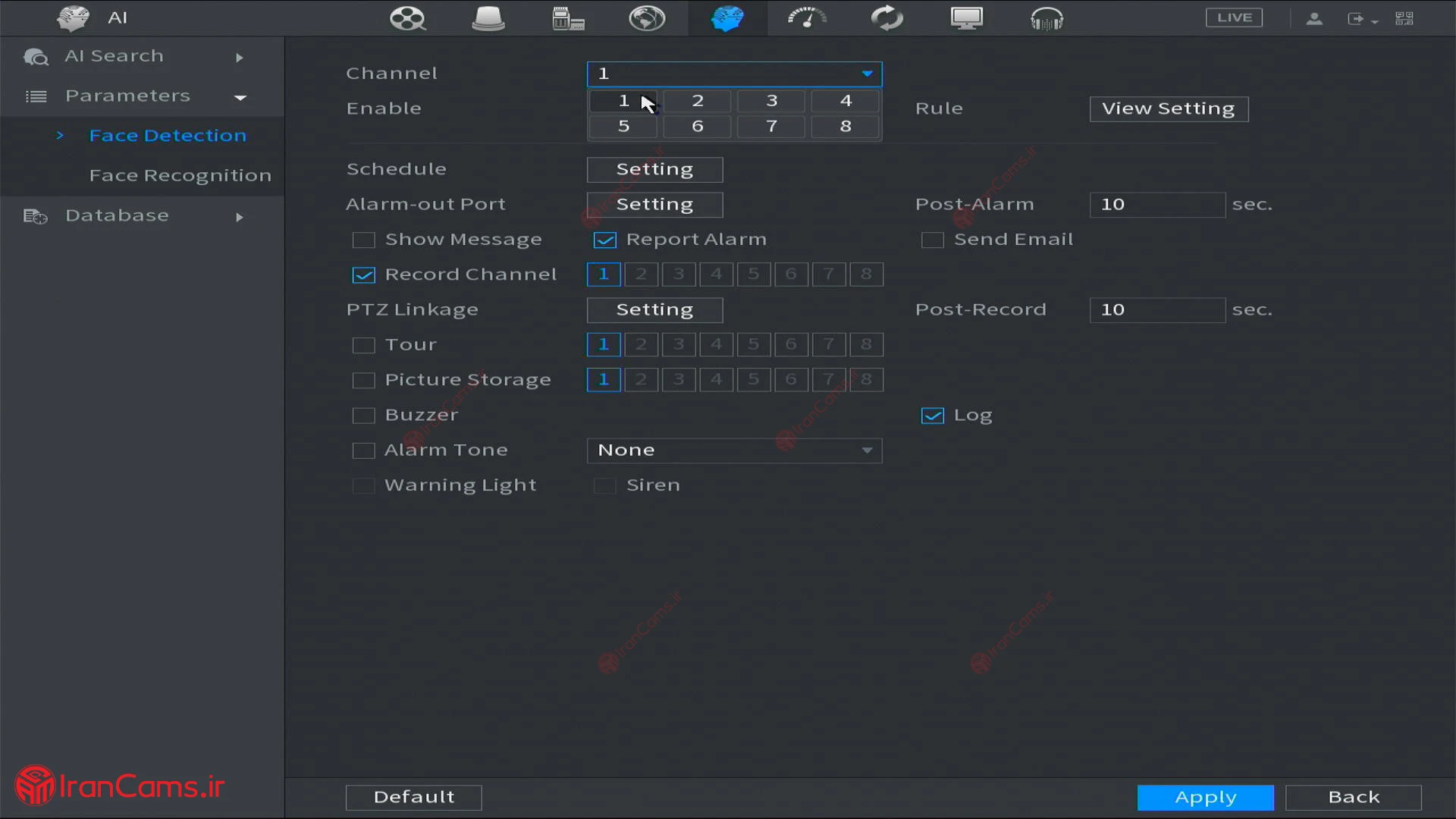
Task: Open Face Recognition in sidebar
Action: (180, 176)
